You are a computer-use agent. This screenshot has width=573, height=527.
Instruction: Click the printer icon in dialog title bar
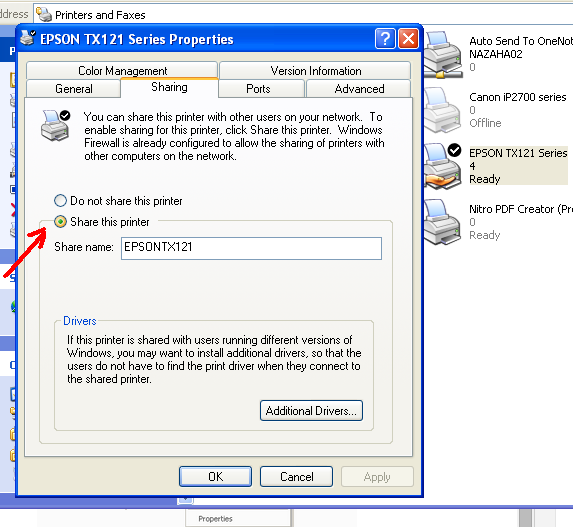28,38
